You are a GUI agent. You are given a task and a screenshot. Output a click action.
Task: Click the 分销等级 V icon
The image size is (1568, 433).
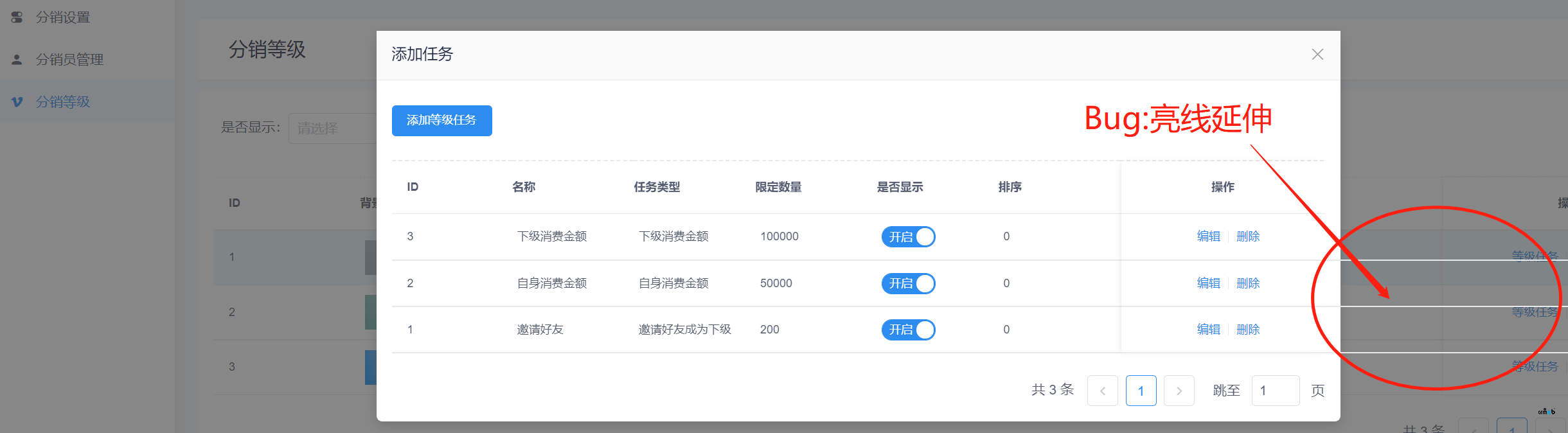(17, 102)
